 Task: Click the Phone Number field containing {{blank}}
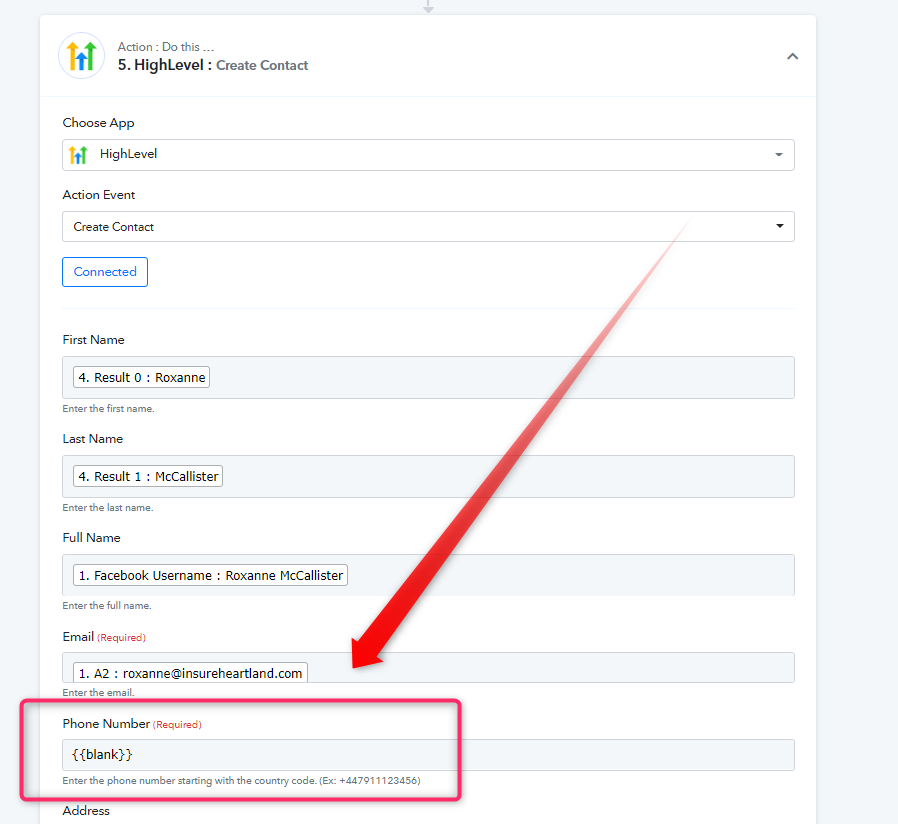[428, 755]
